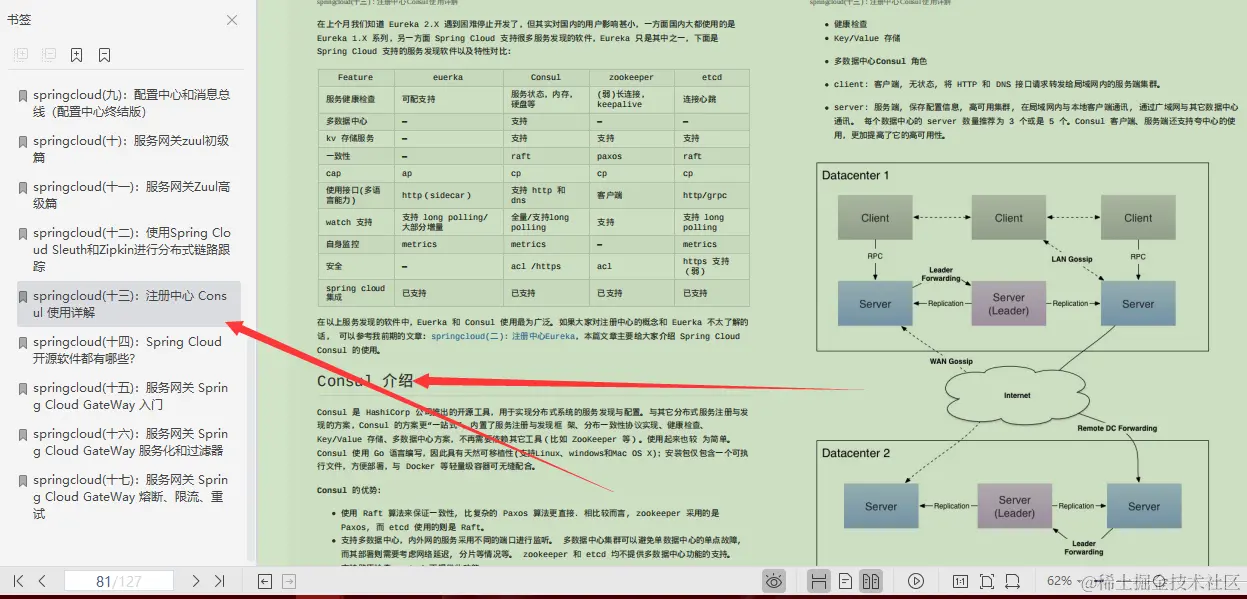
Task: Click the back to previous view arrow
Action: pos(265,581)
